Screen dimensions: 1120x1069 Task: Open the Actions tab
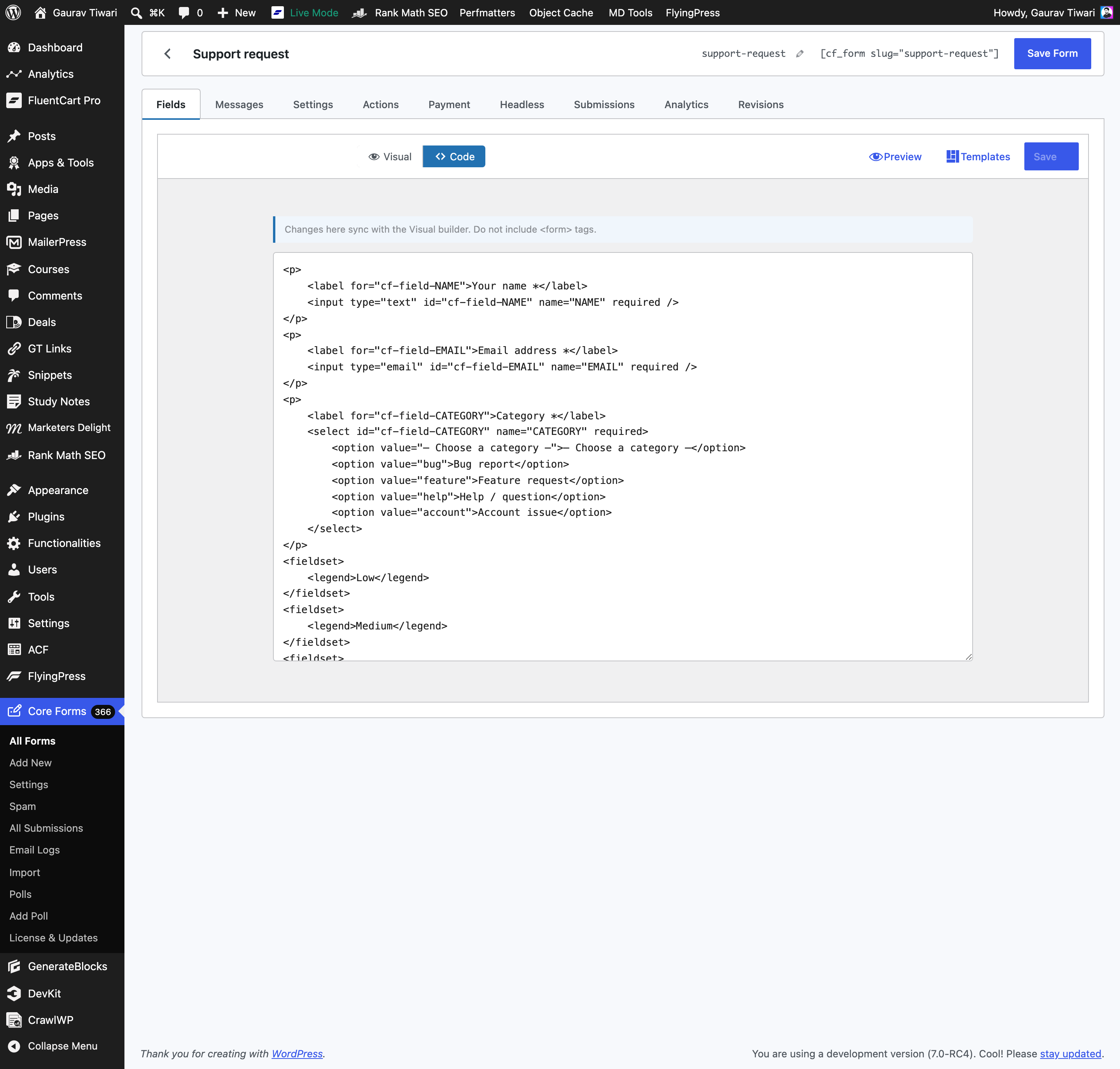(x=381, y=104)
